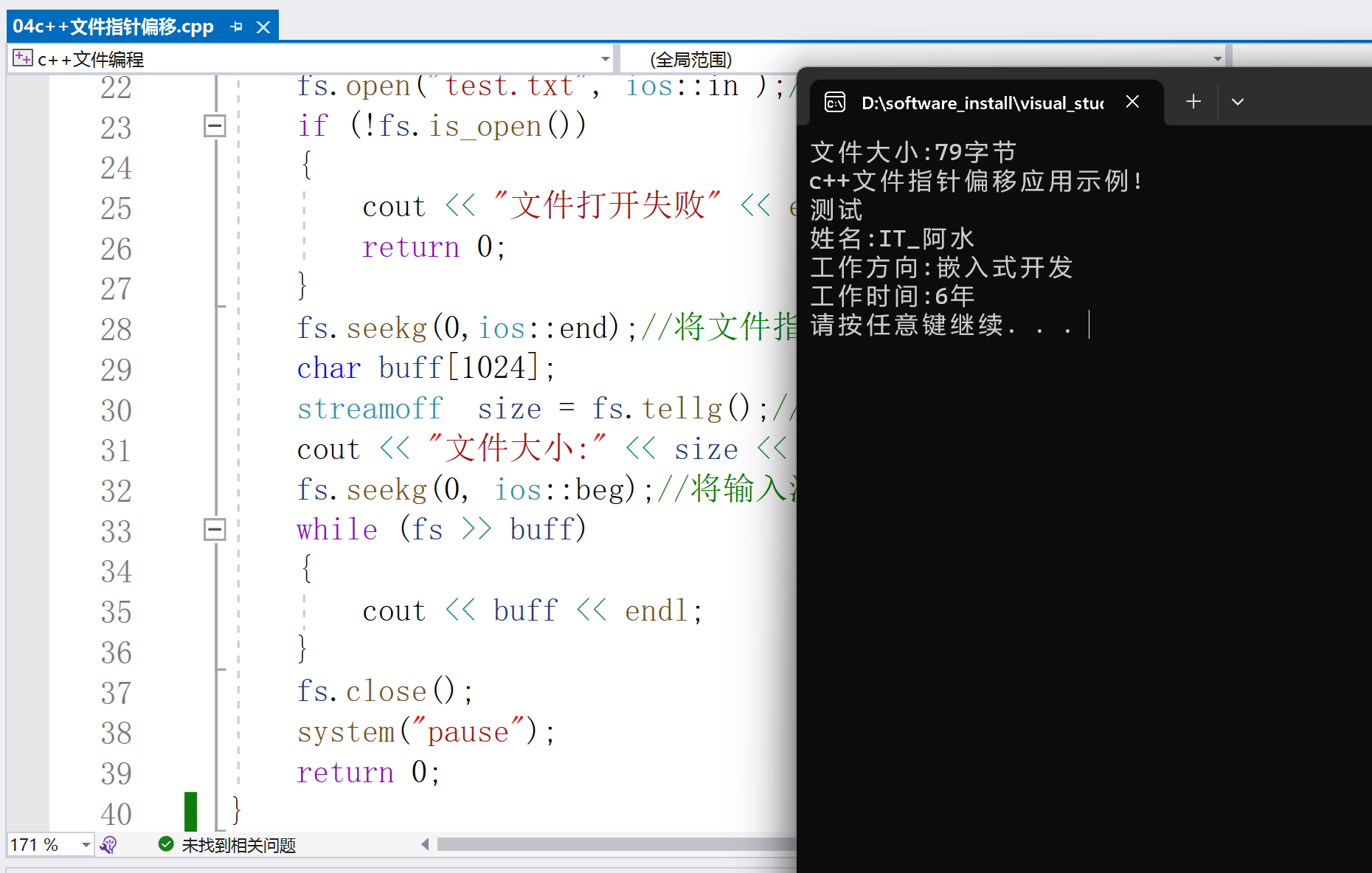Image resolution: width=1372 pixels, height=873 pixels.
Task: Click the "文件打开失败" string literal
Action: (x=607, y=206)
